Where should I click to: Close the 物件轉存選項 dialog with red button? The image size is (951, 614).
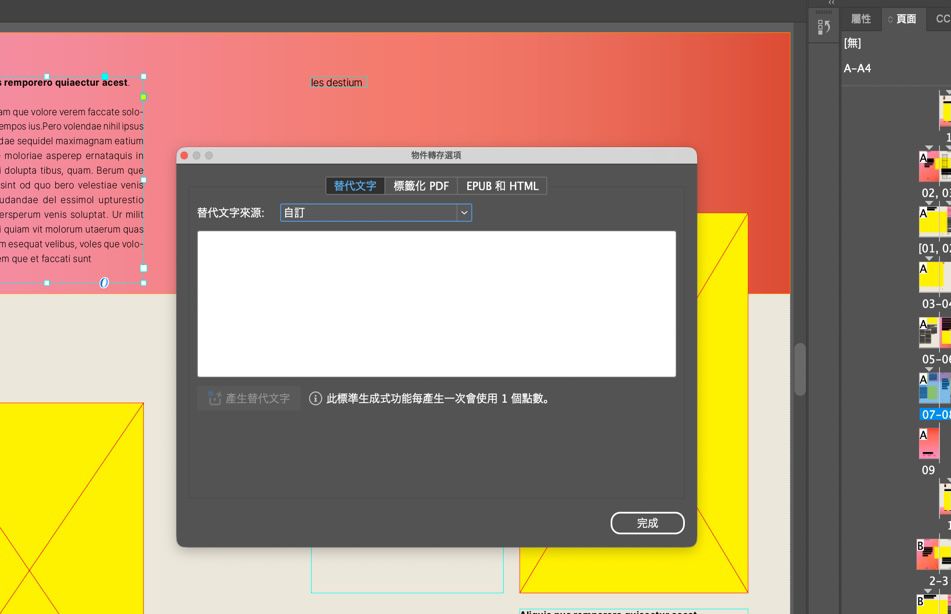pyautogui.click(x=184, y=156)
